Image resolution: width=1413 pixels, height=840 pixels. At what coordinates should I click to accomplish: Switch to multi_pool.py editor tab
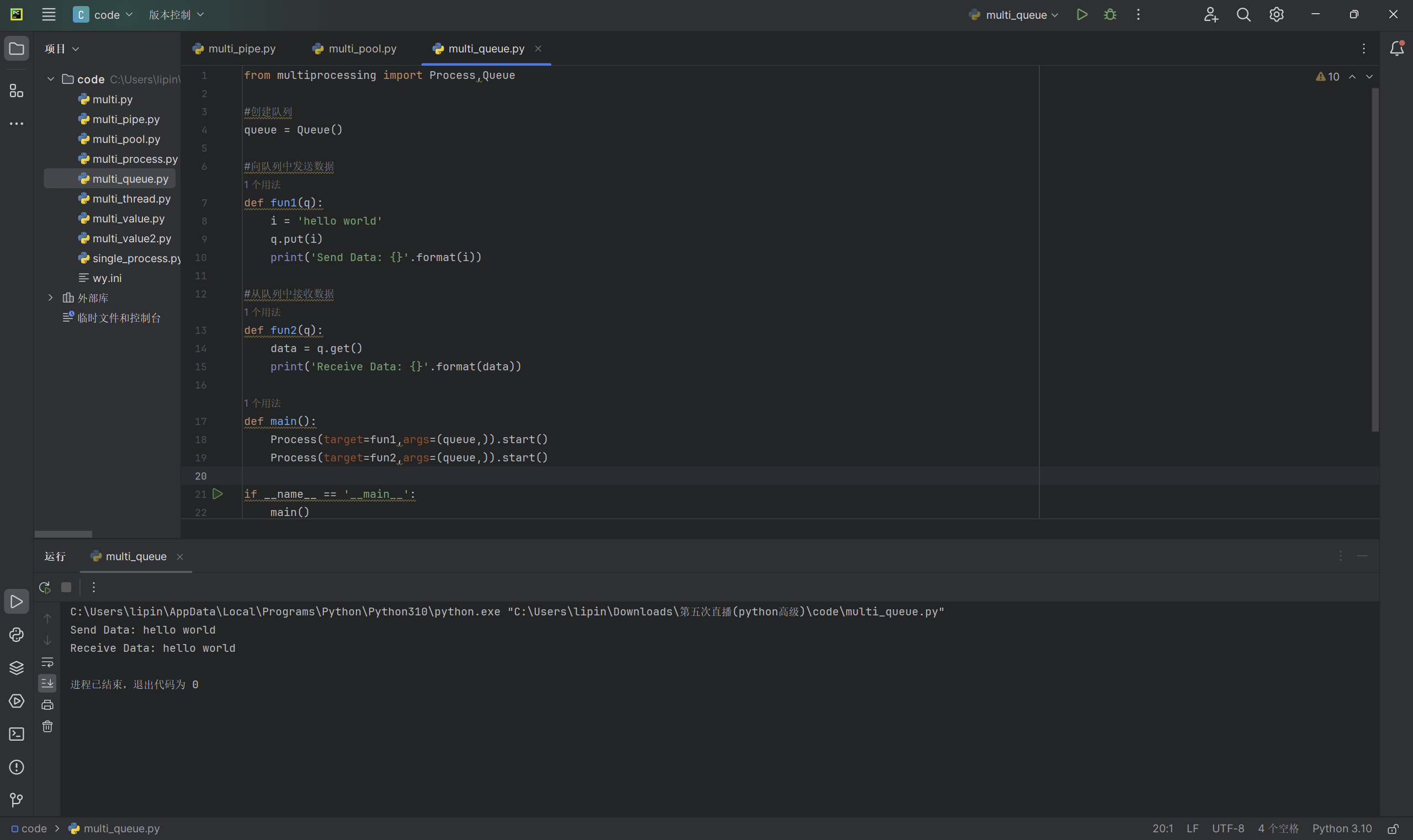coord(354,49)
